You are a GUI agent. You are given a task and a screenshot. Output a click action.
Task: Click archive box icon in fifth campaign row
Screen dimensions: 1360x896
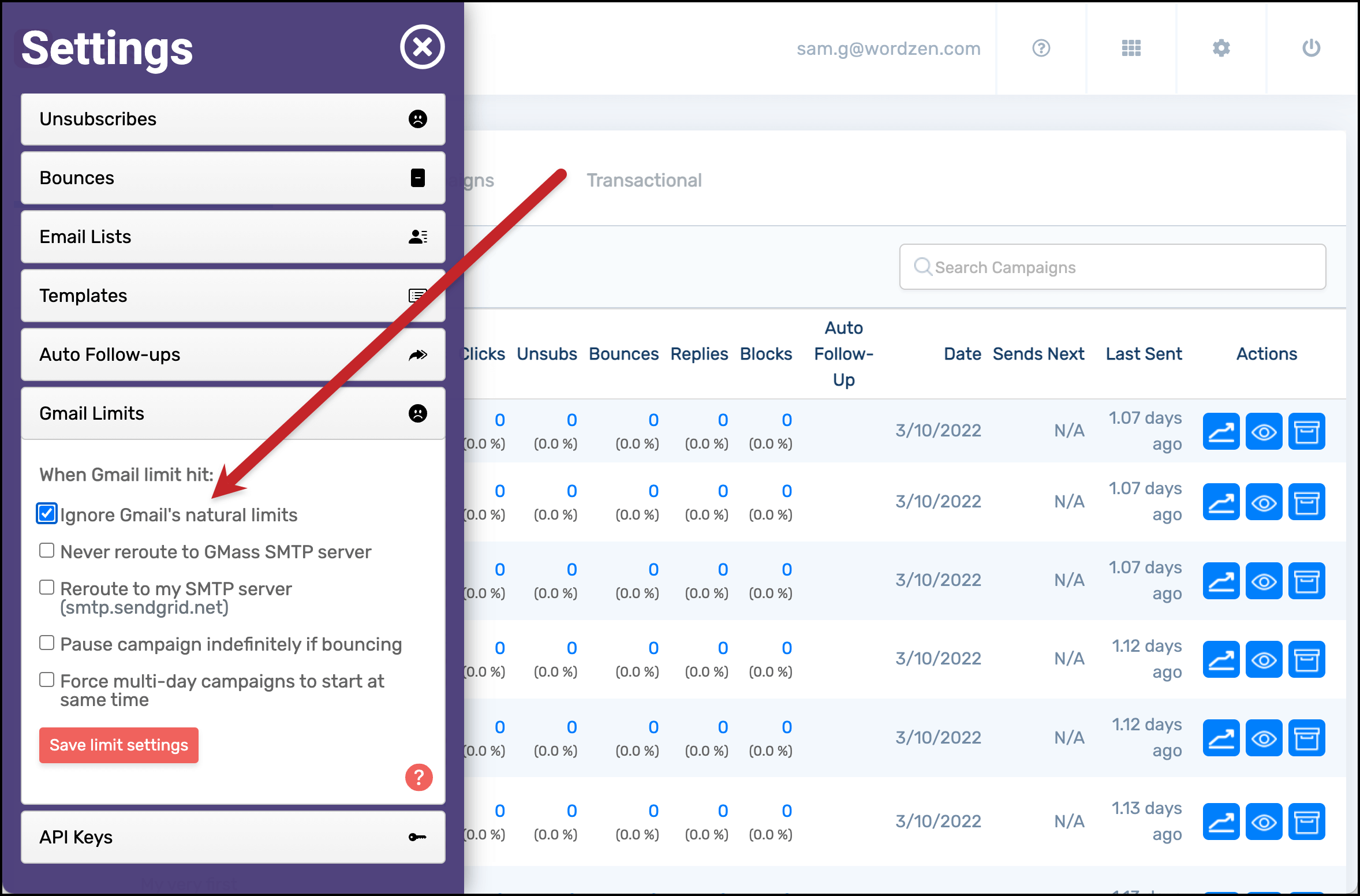click(1306, 738)
